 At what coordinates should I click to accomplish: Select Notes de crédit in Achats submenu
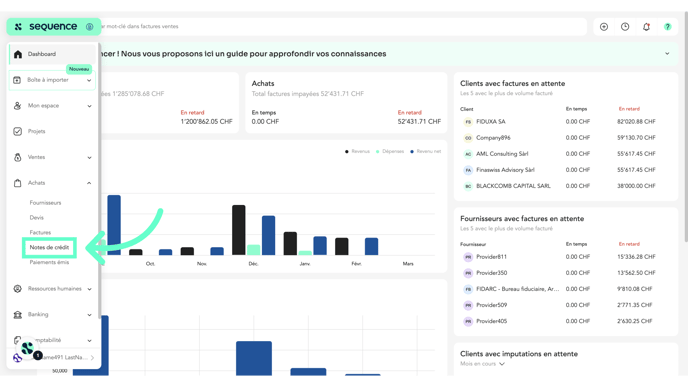pyautogui.click(x=49, y=247)
